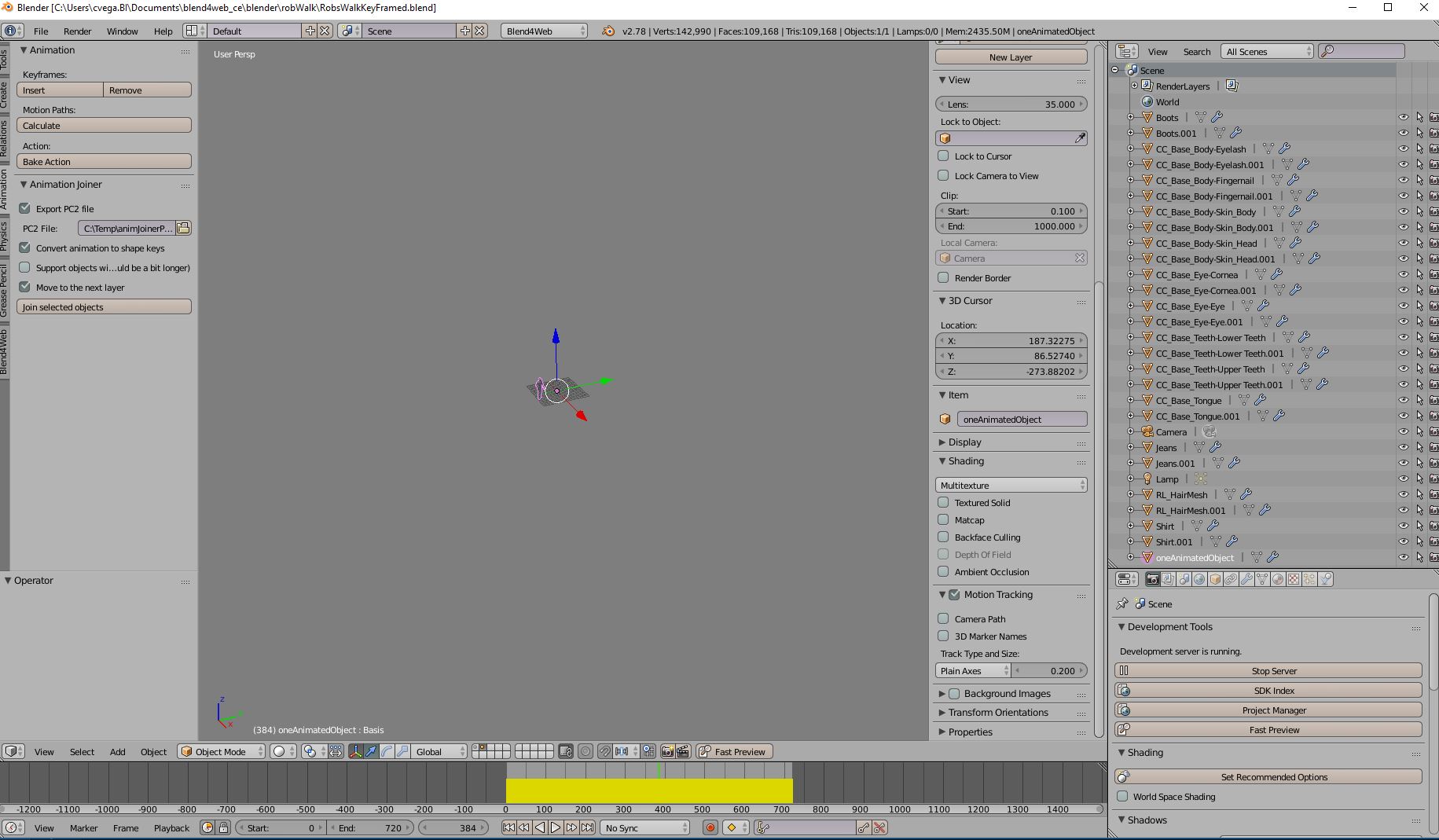Hide the Camera object via its eye icon

(x=1404, y=431)
